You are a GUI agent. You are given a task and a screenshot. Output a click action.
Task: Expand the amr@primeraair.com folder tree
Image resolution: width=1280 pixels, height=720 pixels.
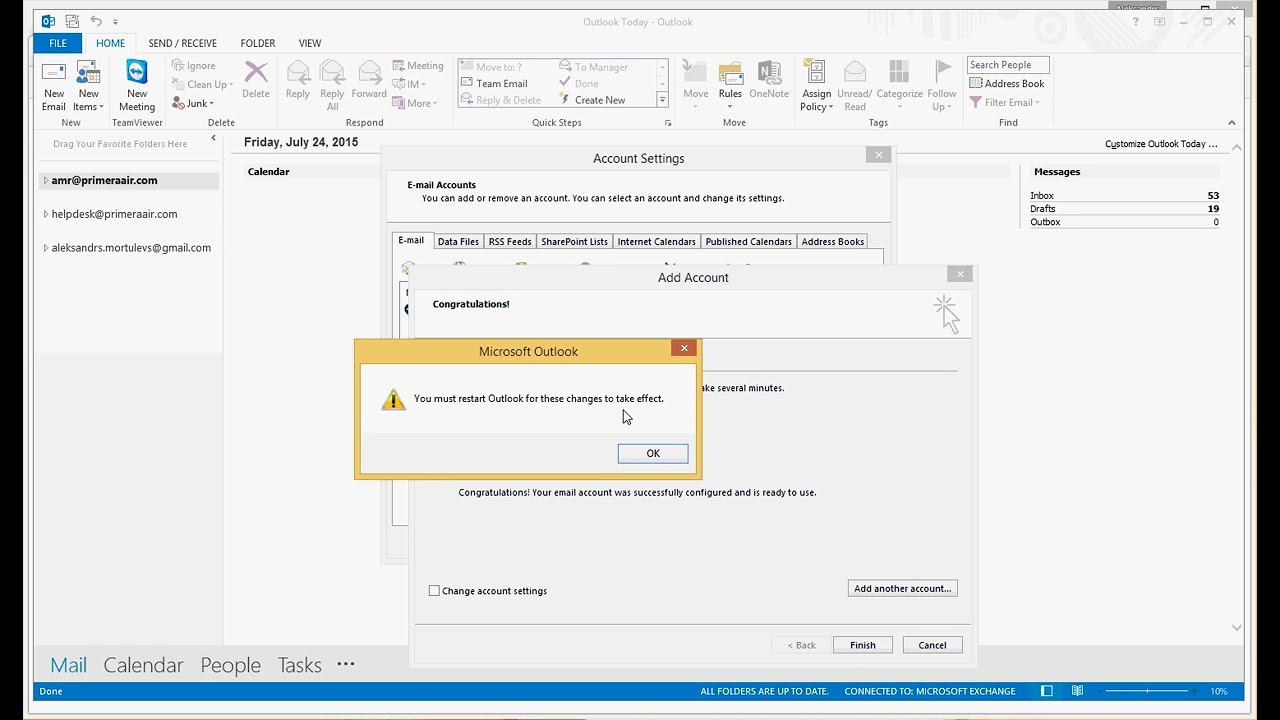click(45, 181)
